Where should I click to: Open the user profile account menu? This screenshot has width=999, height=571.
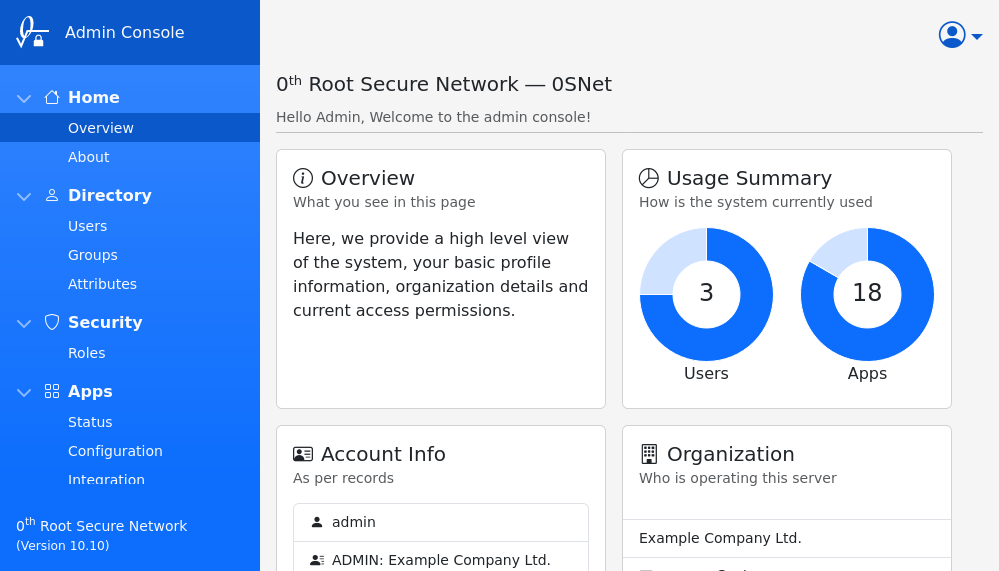(960, 35)
